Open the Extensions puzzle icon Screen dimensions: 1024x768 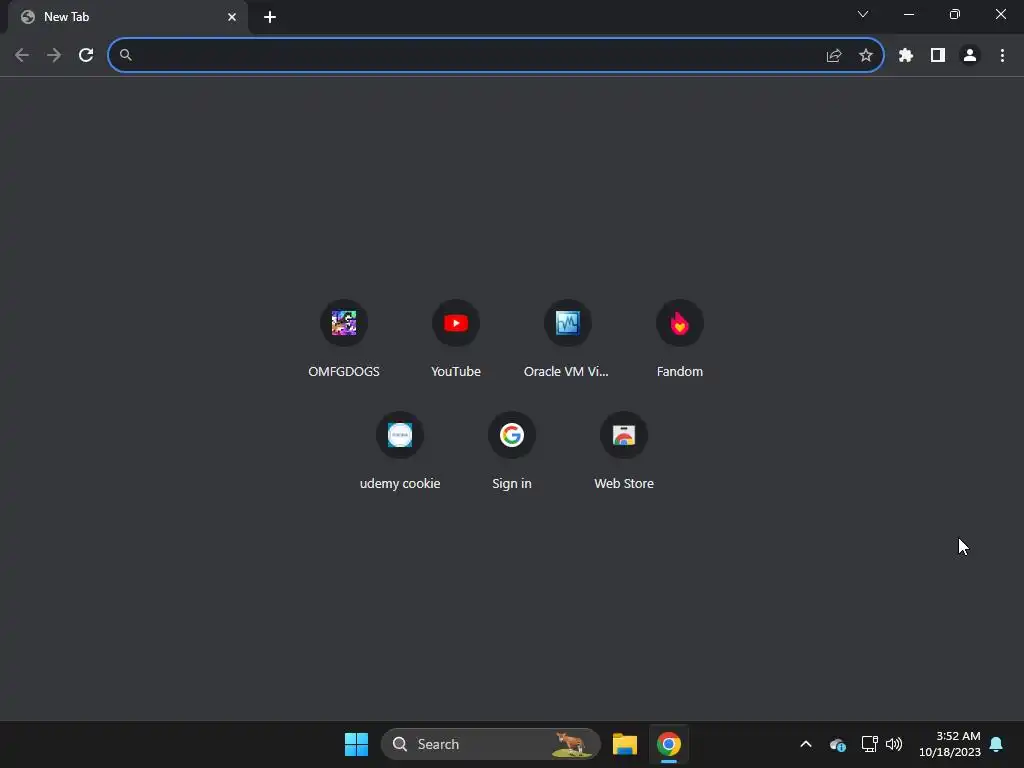[x=906, y=56]
